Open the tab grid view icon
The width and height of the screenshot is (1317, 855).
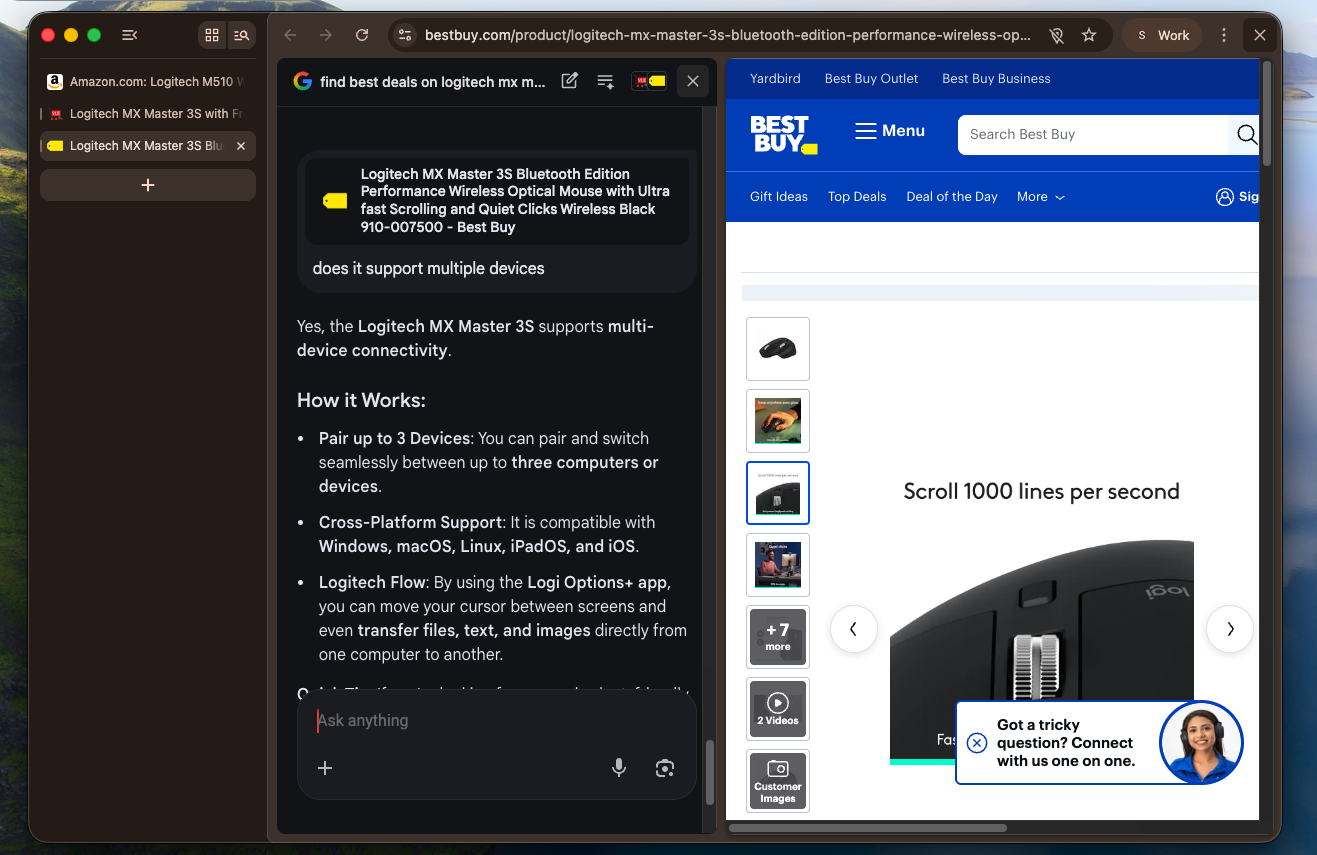coord(212,35)
